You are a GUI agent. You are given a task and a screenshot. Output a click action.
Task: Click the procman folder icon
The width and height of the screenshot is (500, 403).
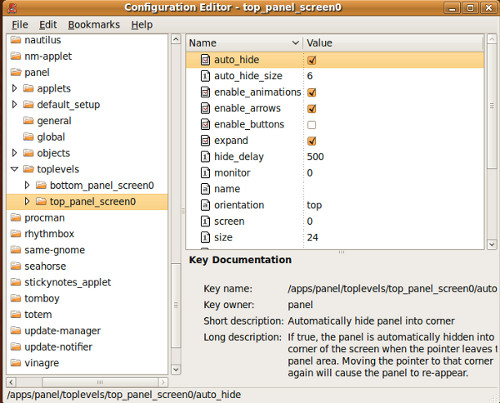[16, 218]
